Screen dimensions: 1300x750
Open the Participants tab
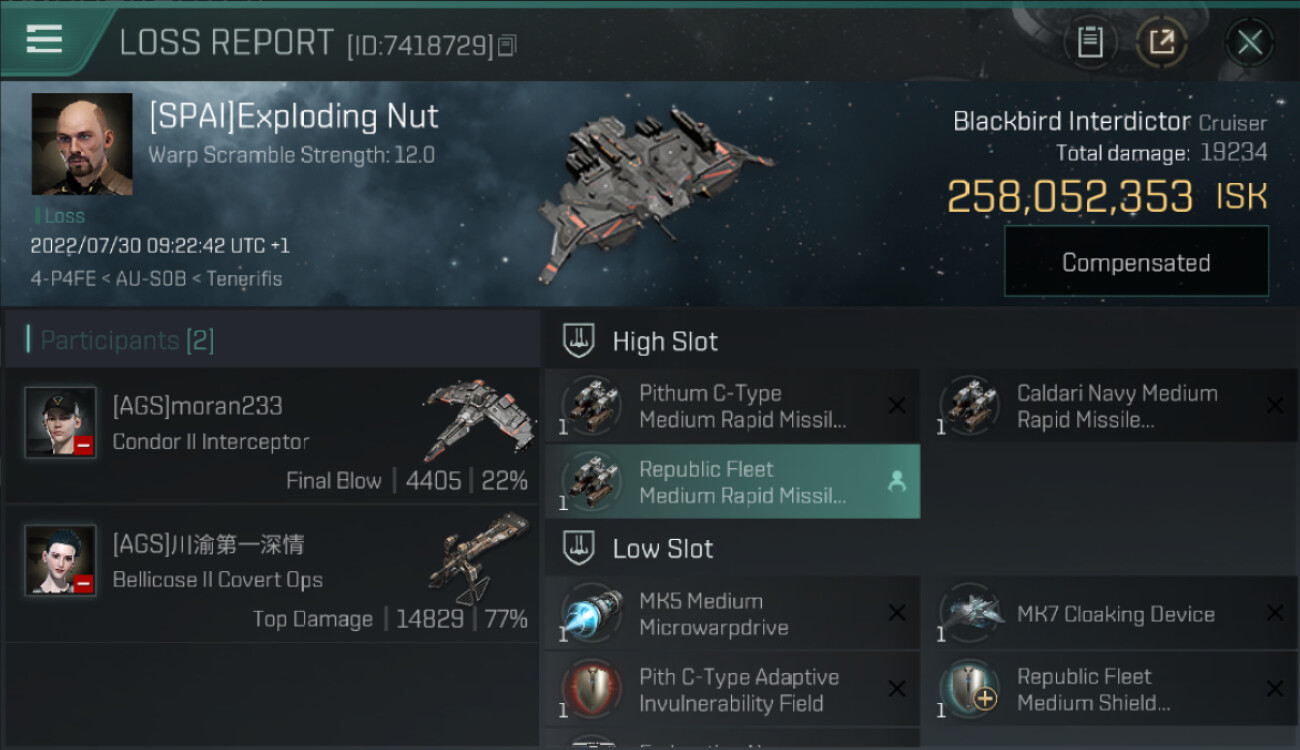pos(127,340)
